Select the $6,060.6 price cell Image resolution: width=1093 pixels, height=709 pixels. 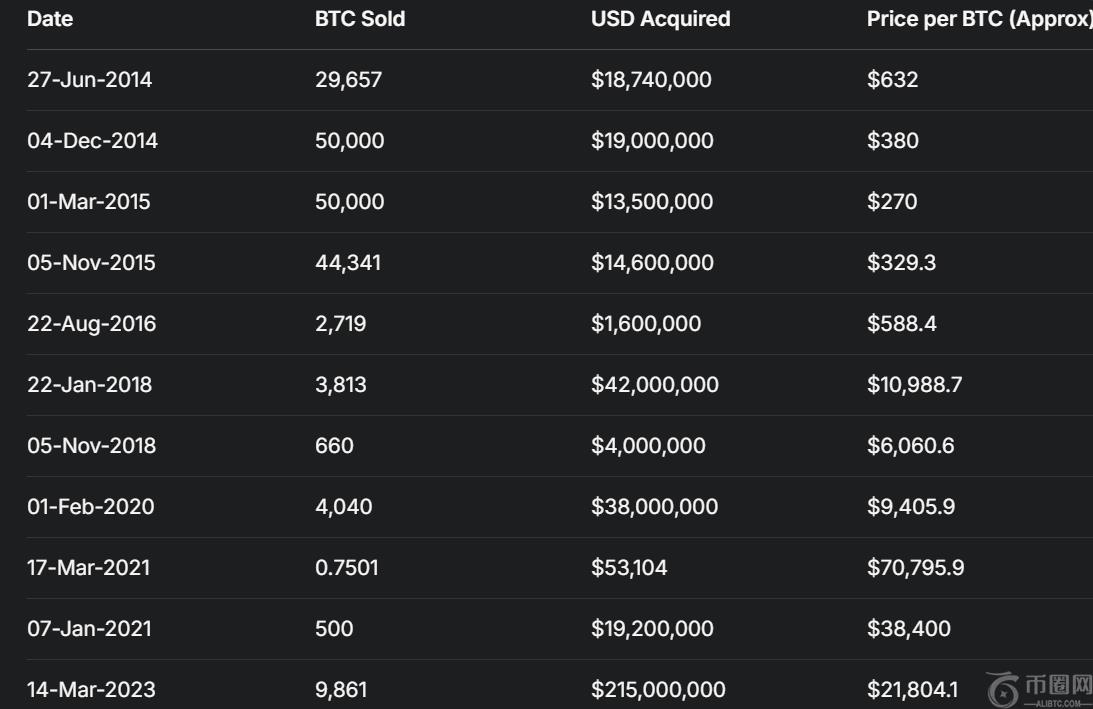coord(910,446)
